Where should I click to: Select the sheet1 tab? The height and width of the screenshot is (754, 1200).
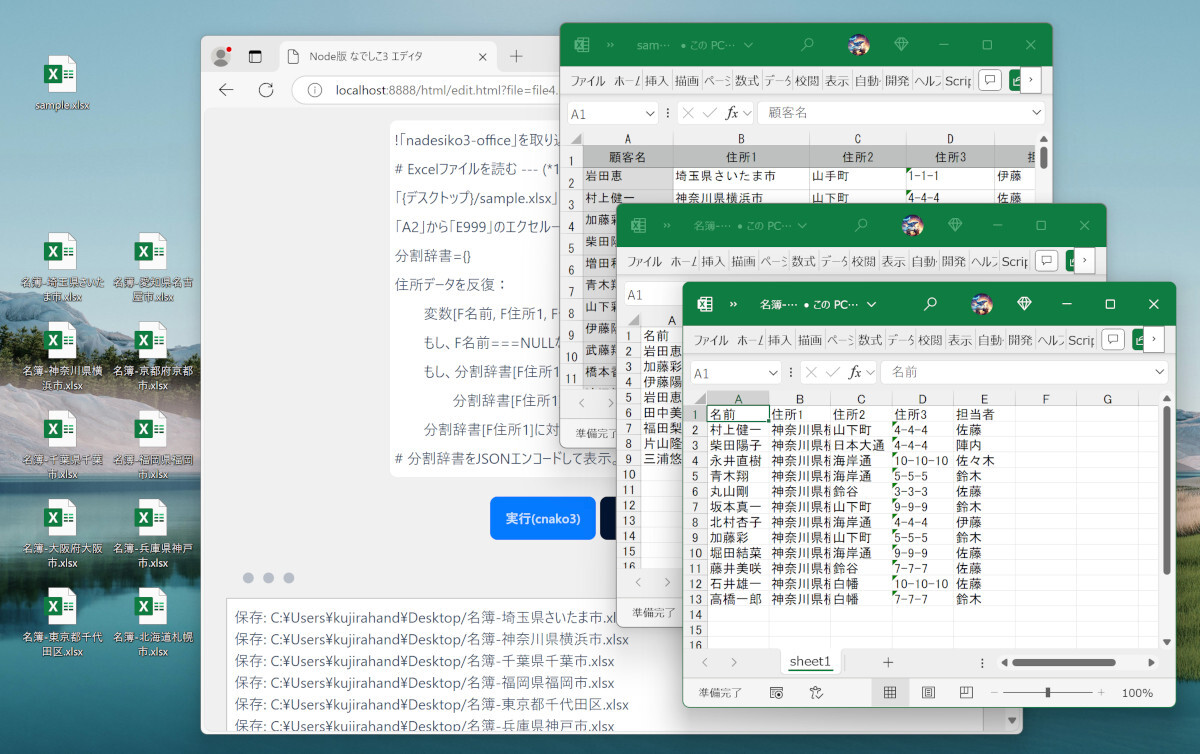pos(810,662)
